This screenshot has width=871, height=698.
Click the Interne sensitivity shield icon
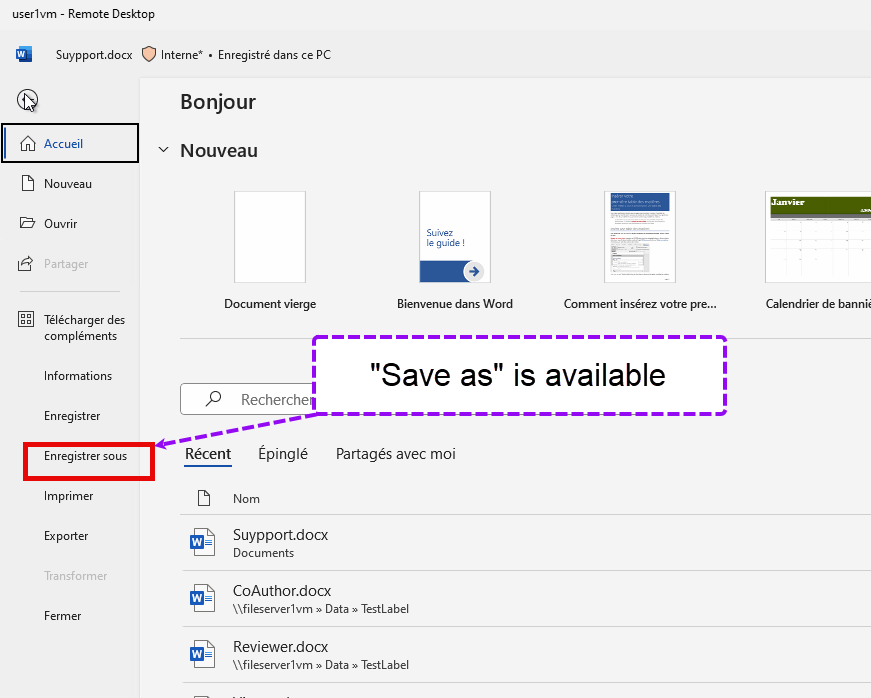[x=148, y=54]
